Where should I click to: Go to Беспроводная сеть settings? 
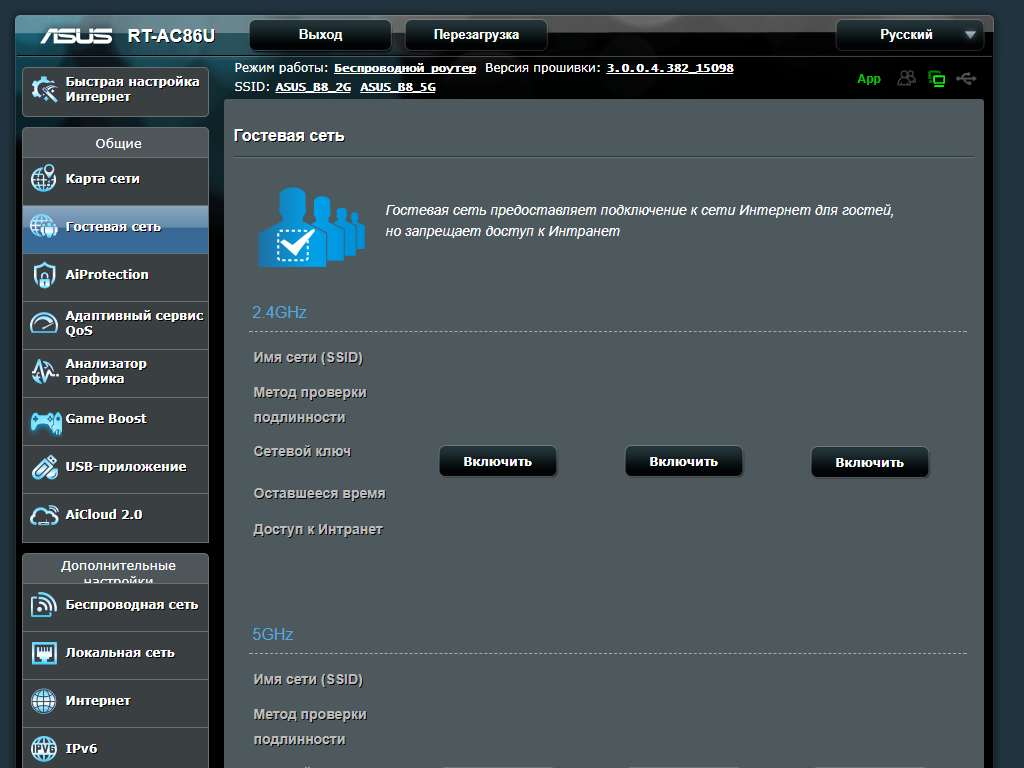[116, 605]
